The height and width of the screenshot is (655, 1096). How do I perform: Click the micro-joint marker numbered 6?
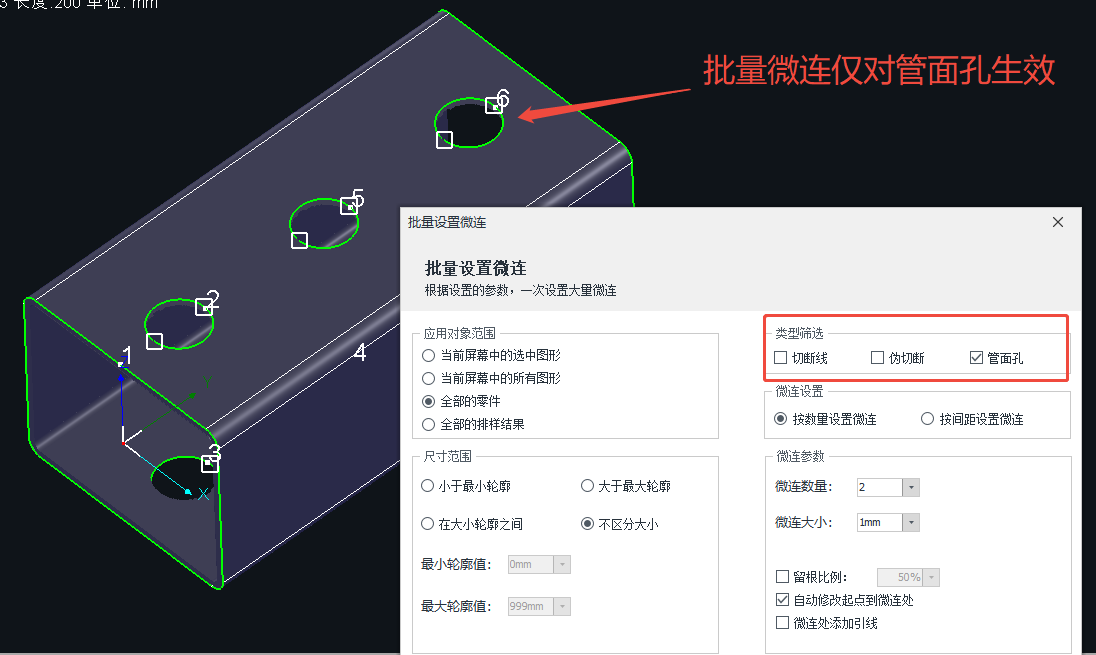493,106
